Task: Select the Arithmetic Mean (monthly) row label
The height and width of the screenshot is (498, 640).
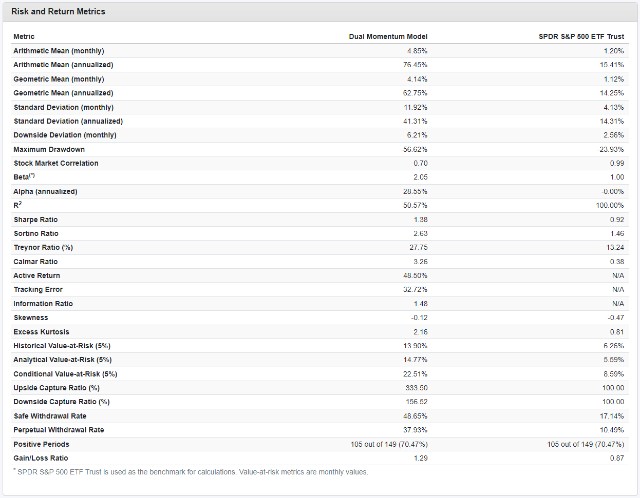Action: [59, 51]
